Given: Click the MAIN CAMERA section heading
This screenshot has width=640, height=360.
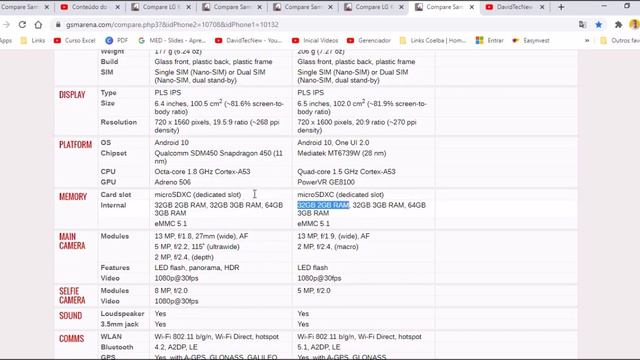Looking at the screenshot, I should [x=72, y=241].
